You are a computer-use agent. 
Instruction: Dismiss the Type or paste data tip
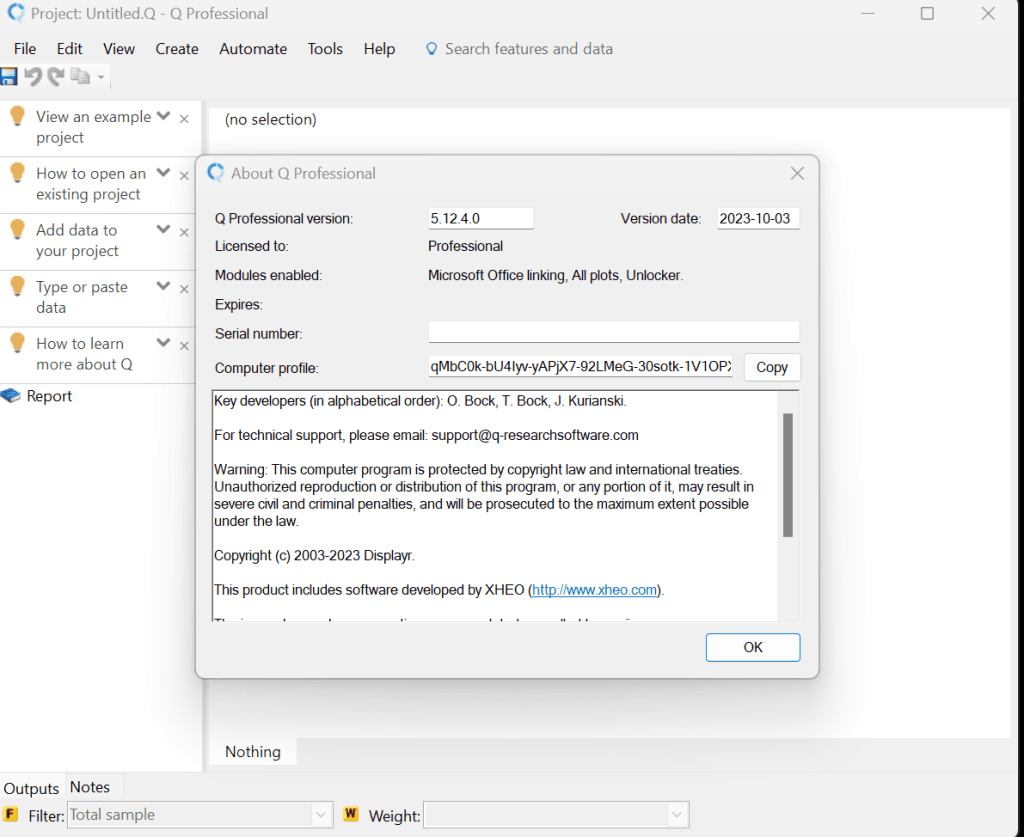(184, 287)
